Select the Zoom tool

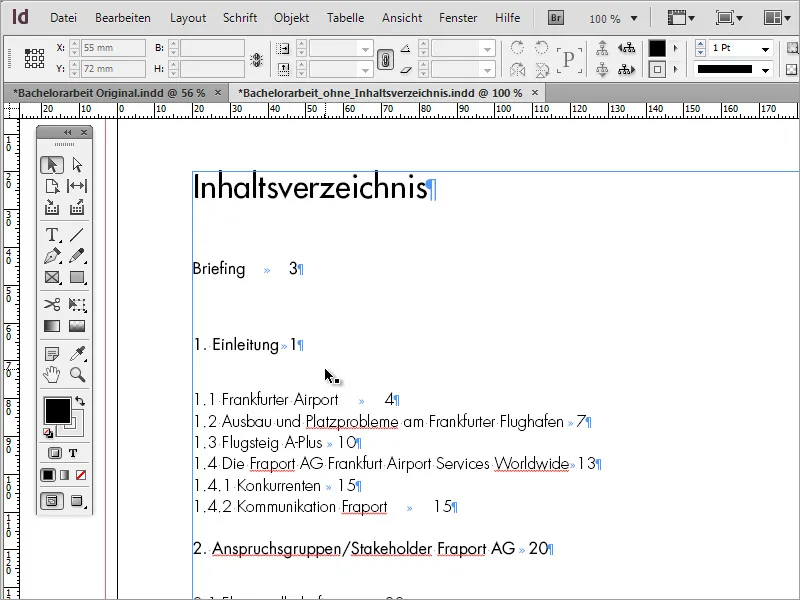77,374
